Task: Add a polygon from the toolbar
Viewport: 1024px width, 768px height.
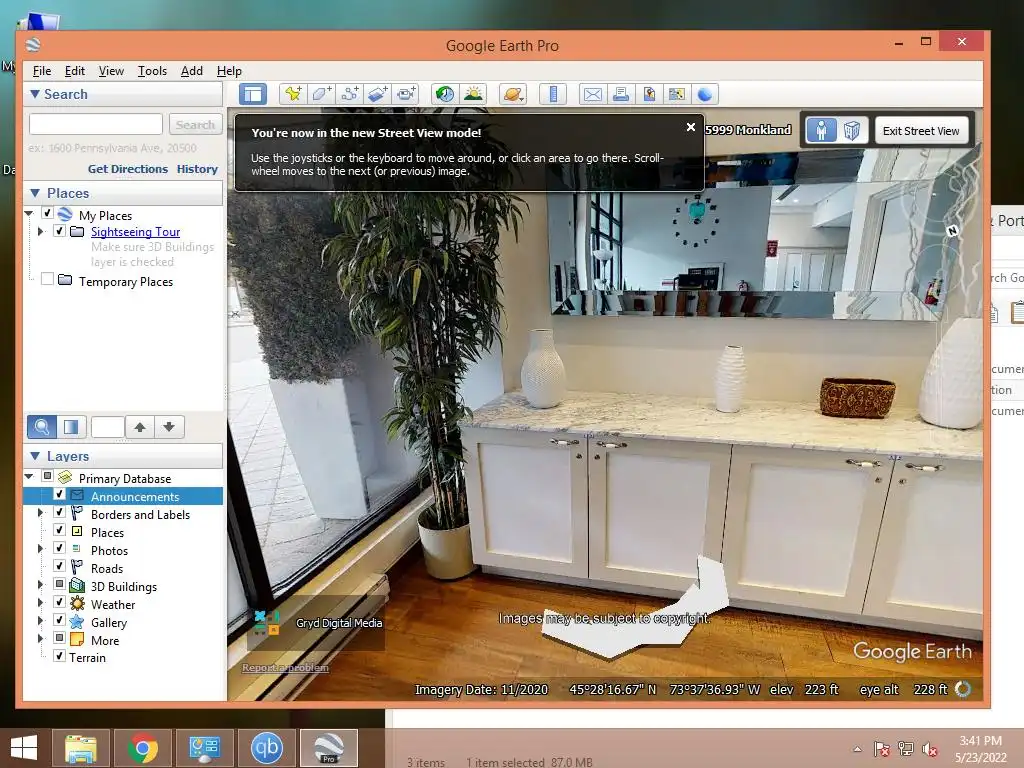Action: pyautogui.click(x=321, y=94)
